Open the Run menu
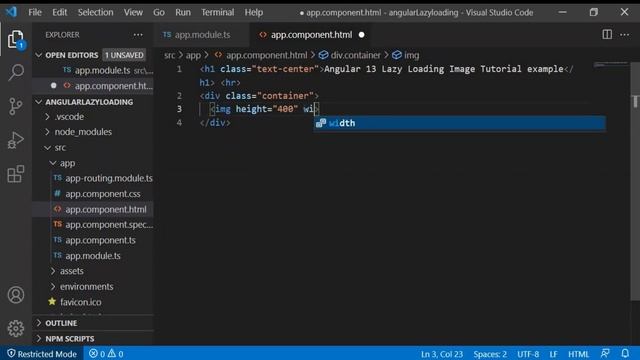This screenshot has width=640, height=360. [x=183, y=12]
